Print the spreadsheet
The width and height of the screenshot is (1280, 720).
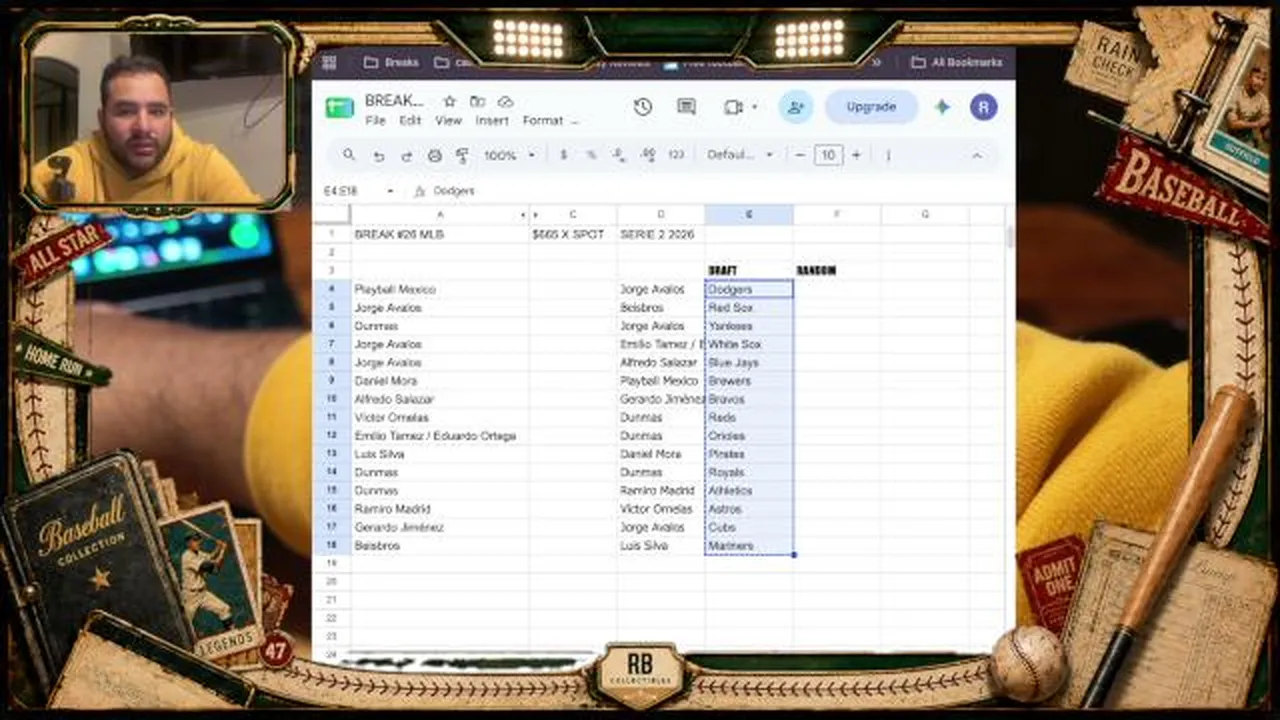click(435, 156)
